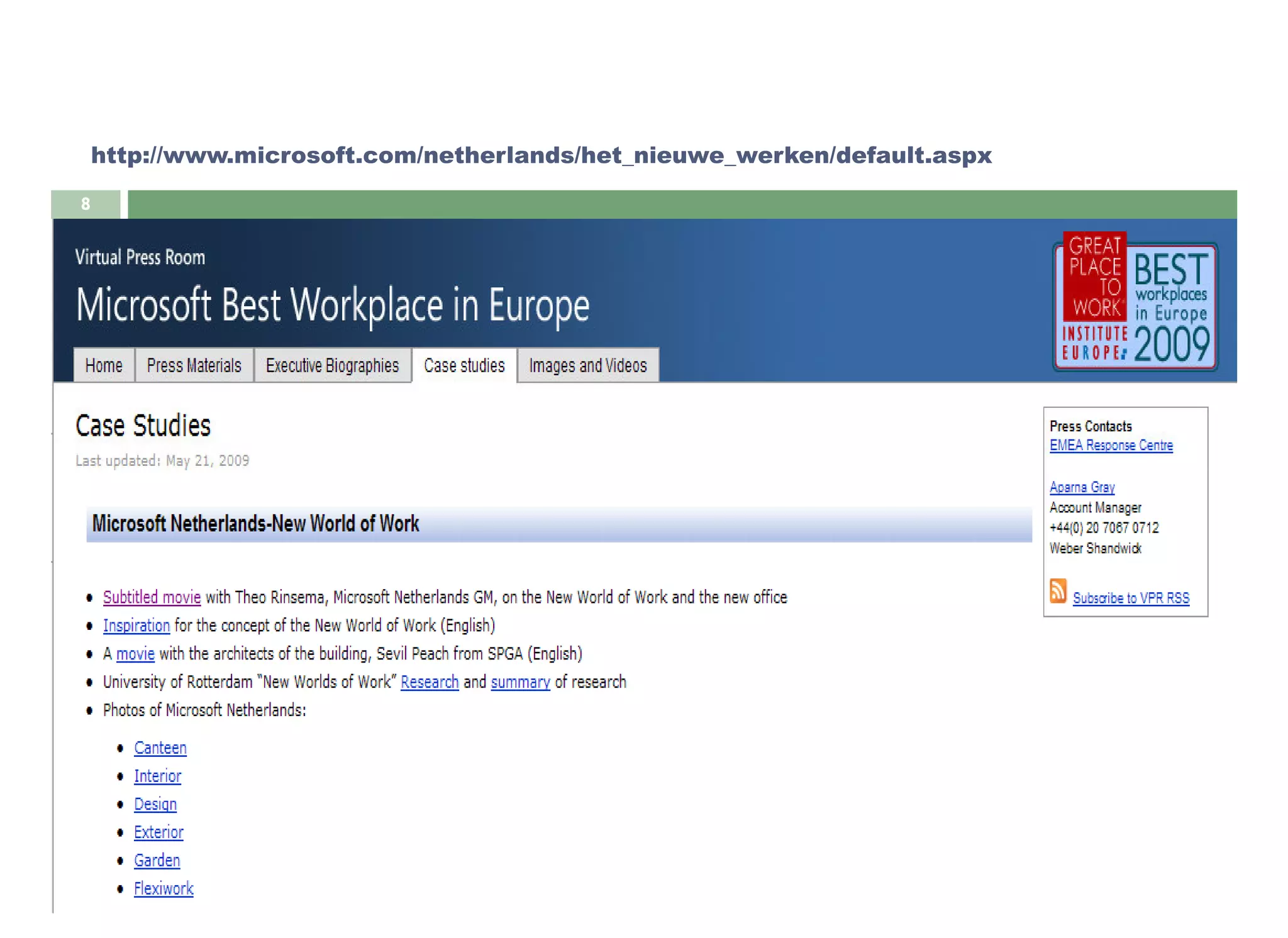Open the EMEA Response Centre link

pyautogui.click(x=1111, y=445)
